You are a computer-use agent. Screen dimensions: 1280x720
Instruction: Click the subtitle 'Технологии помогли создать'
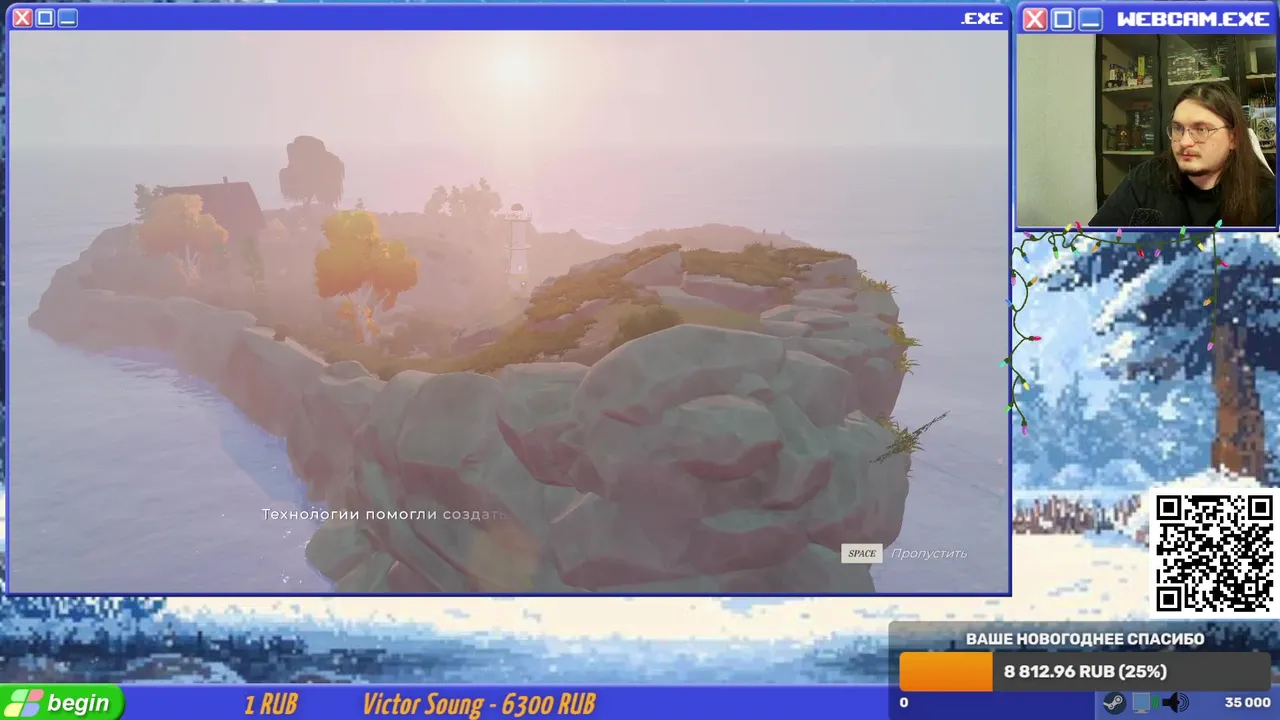pyautogui.click(x=385, y=514)
